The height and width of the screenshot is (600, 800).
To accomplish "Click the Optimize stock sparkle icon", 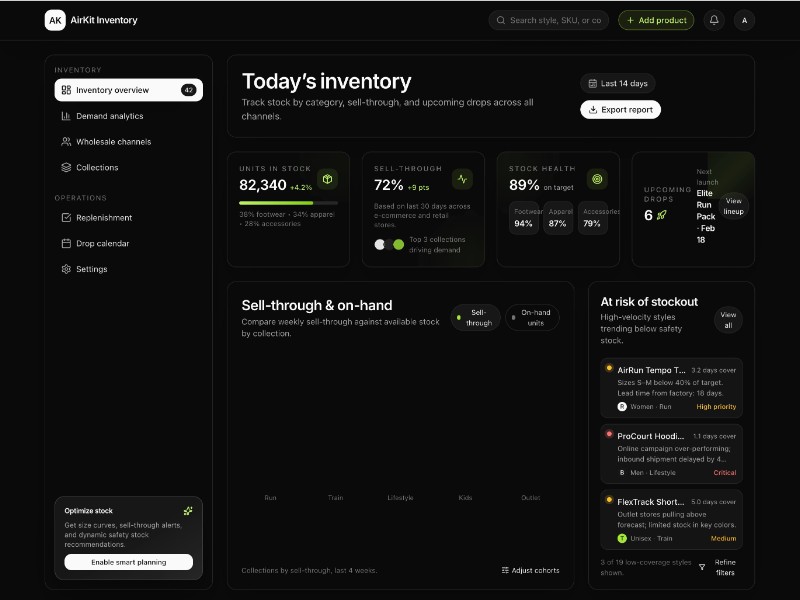I will pyautogui.click(x=188, y=511).
